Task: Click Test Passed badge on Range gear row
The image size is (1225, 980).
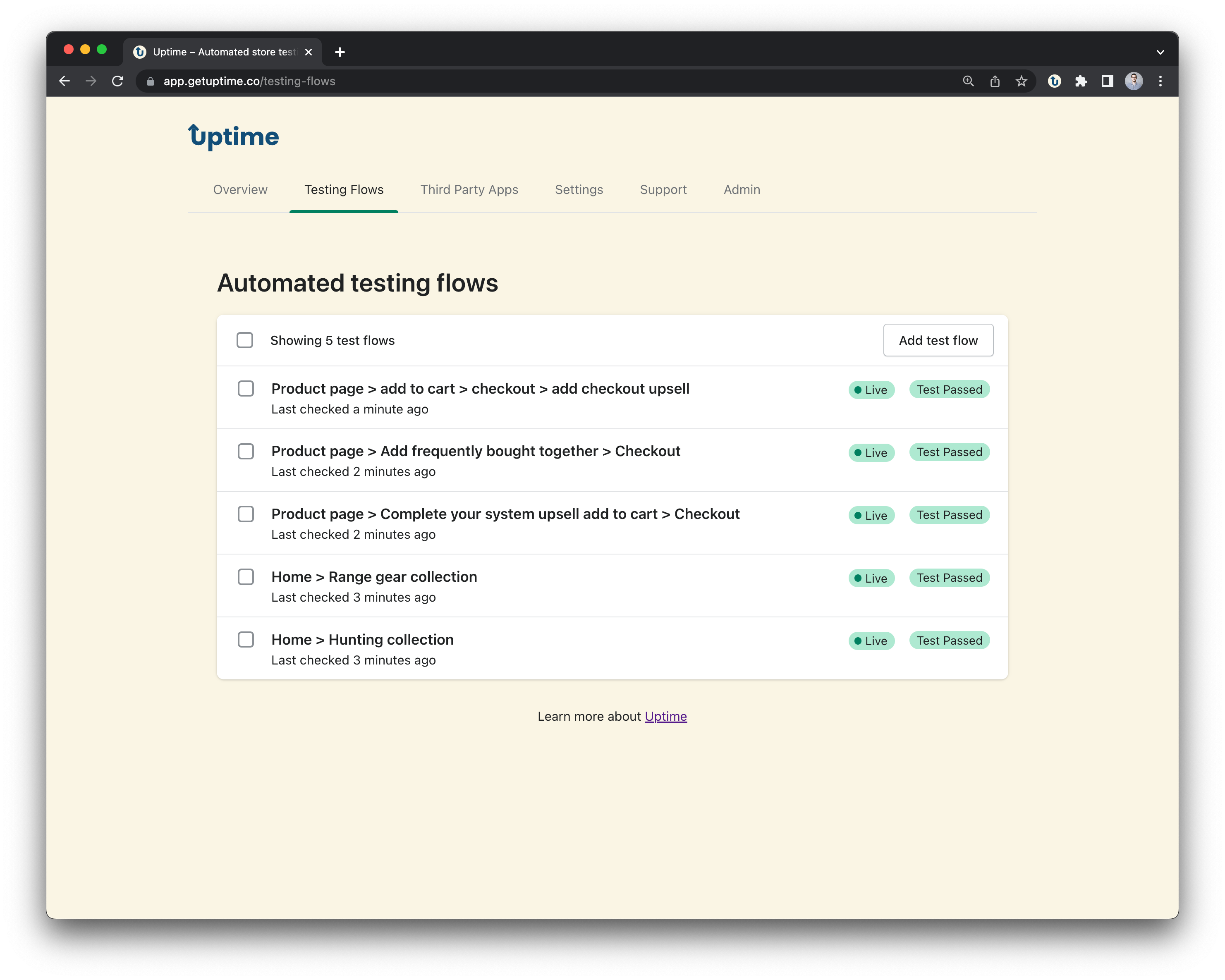Action: [x=950, y=578]
